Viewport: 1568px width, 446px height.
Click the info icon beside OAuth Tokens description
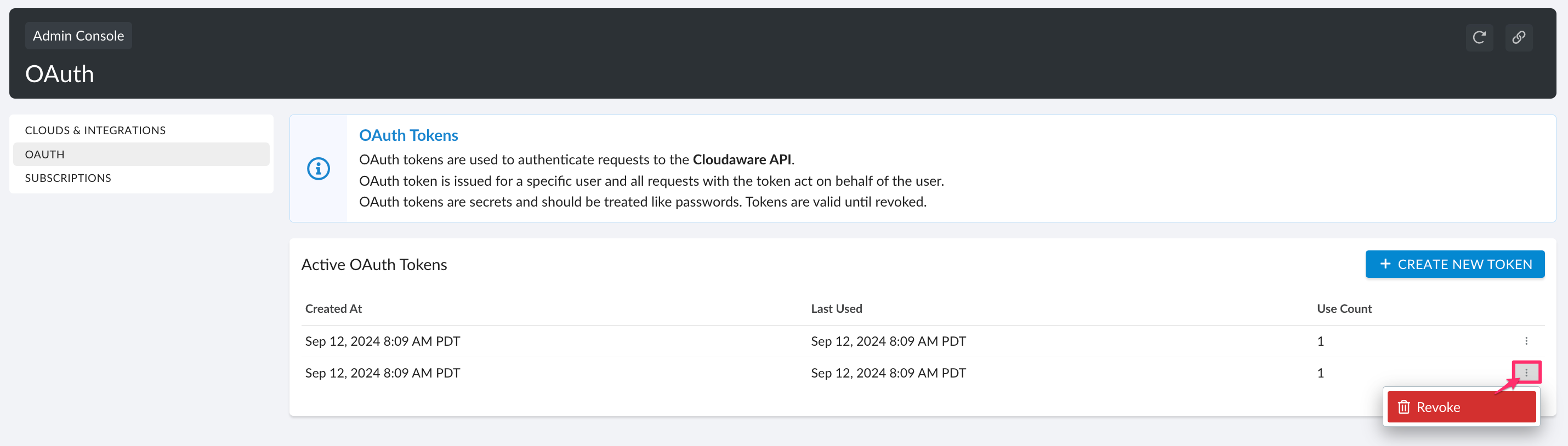click(x=318, y=169)
